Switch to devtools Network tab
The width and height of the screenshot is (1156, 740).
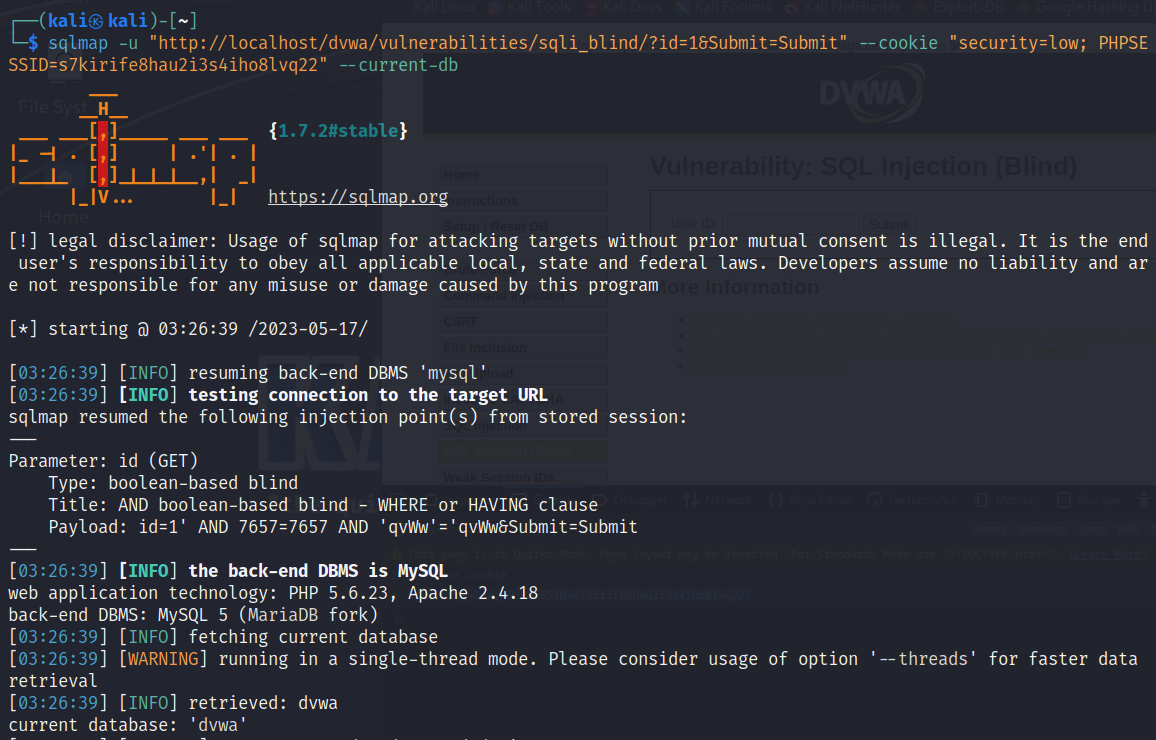click(x=717, y=500)
